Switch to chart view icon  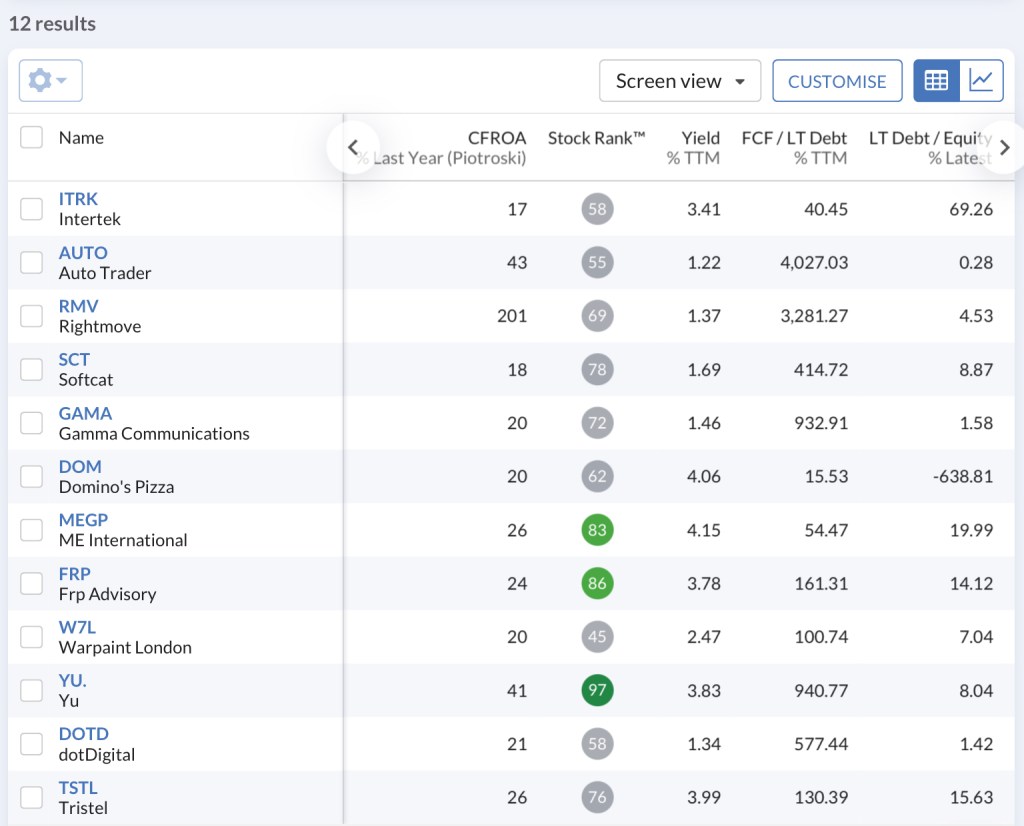981,81
